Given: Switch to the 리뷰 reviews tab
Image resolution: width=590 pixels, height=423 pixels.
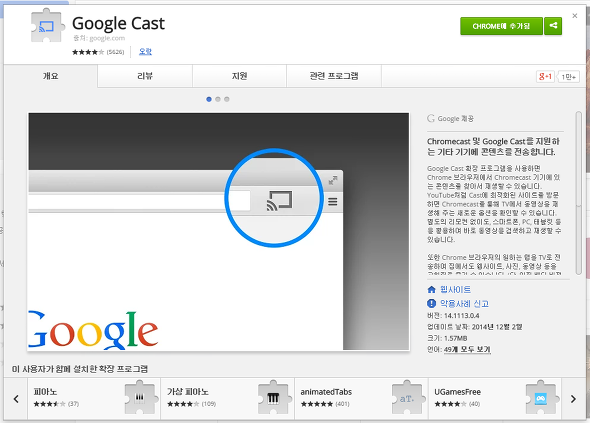Looking at the screenshot, I should pyautogui.click(x=145, y=76).
